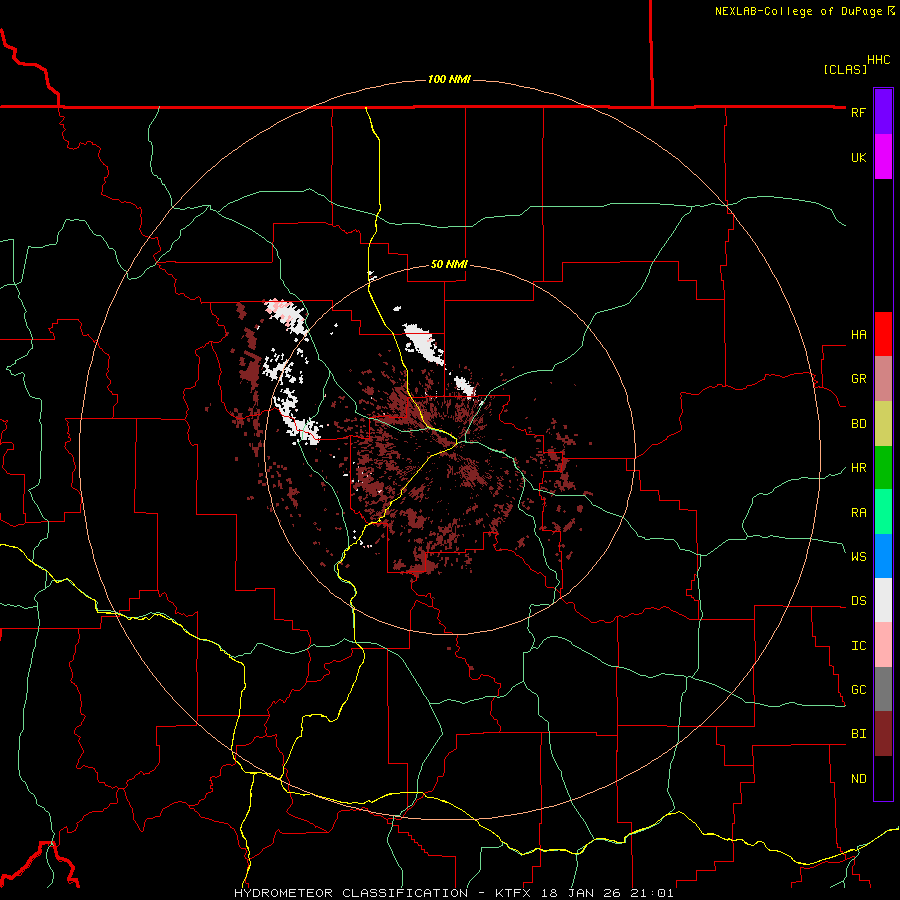Screen dimensions: 900x900
Task: Click the HHC product label
Action: click(879, 60)
